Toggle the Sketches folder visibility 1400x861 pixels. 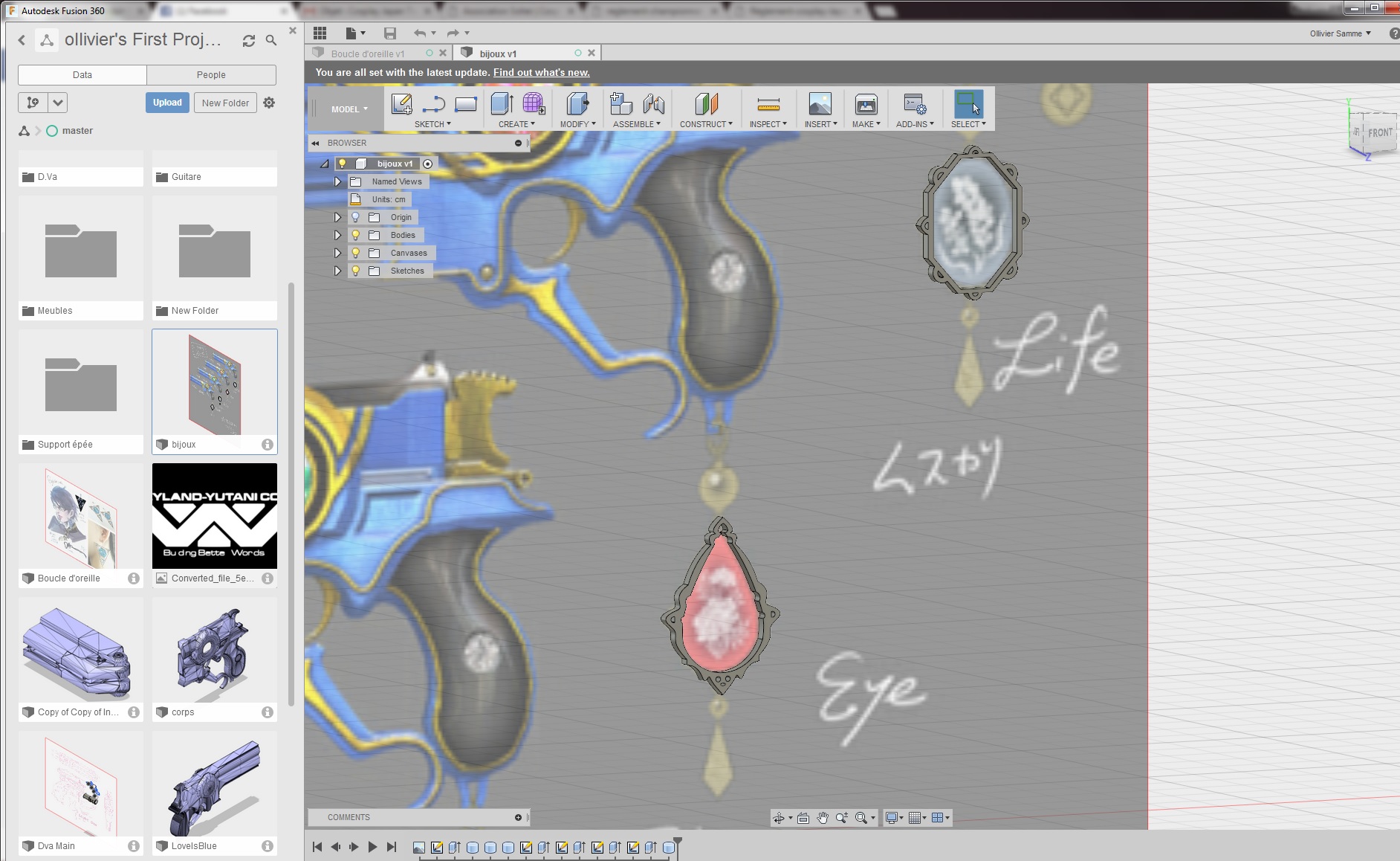[x=355, y=271]
